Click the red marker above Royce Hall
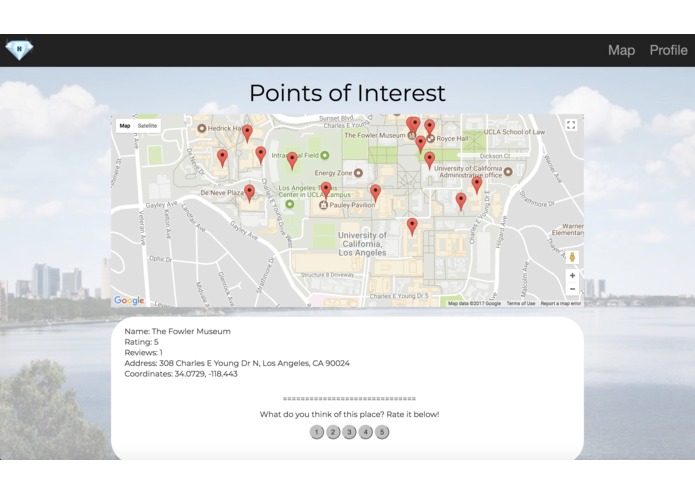Viewport: 695px width, 494px height. click(429, 128)
